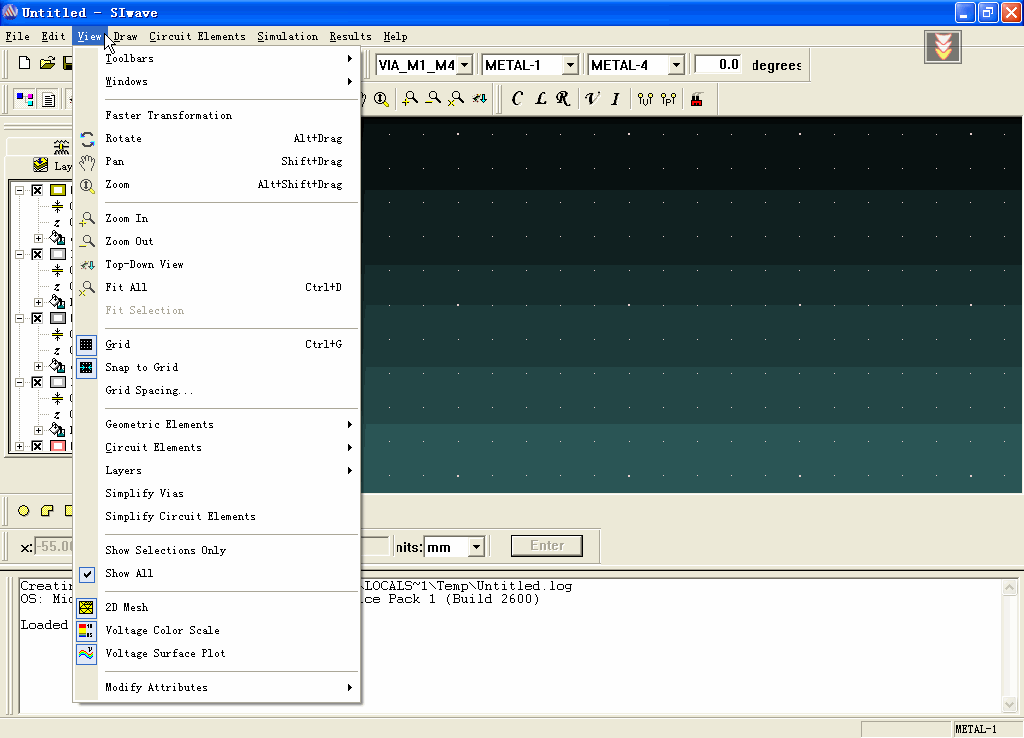
Task: Click the red layer color swatch
Action: (x=58, y=446)
